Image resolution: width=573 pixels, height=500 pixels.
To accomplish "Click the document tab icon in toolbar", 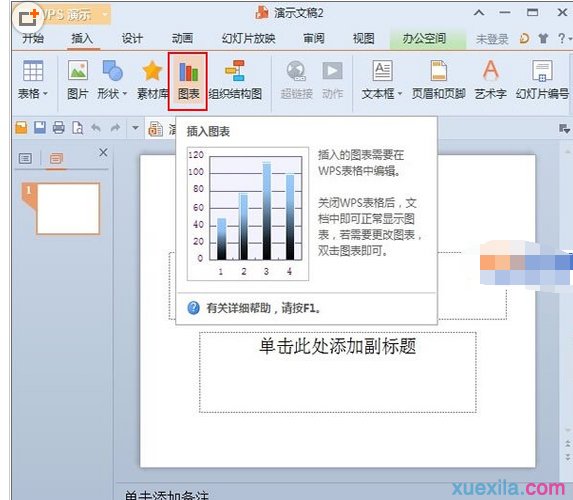I will [x=156, y=128].
